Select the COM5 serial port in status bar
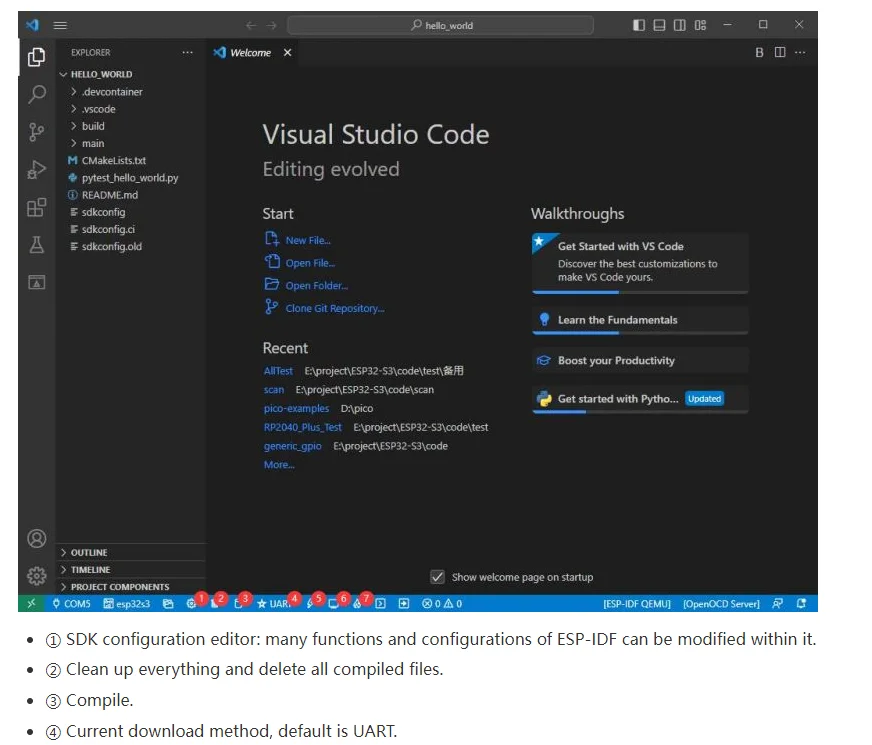The image size is (872, 745). click(71, 604)
